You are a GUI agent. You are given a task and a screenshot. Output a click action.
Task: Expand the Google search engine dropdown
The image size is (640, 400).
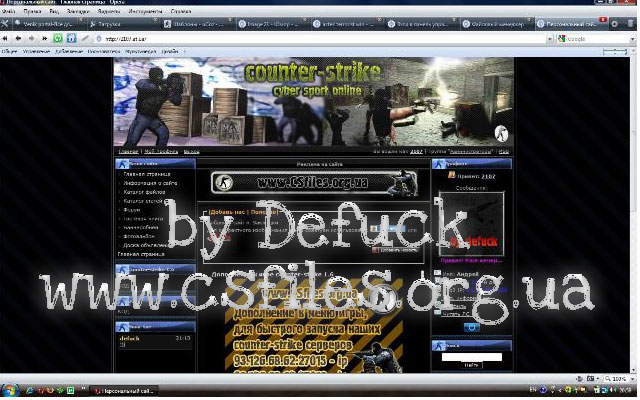(632, 39)
